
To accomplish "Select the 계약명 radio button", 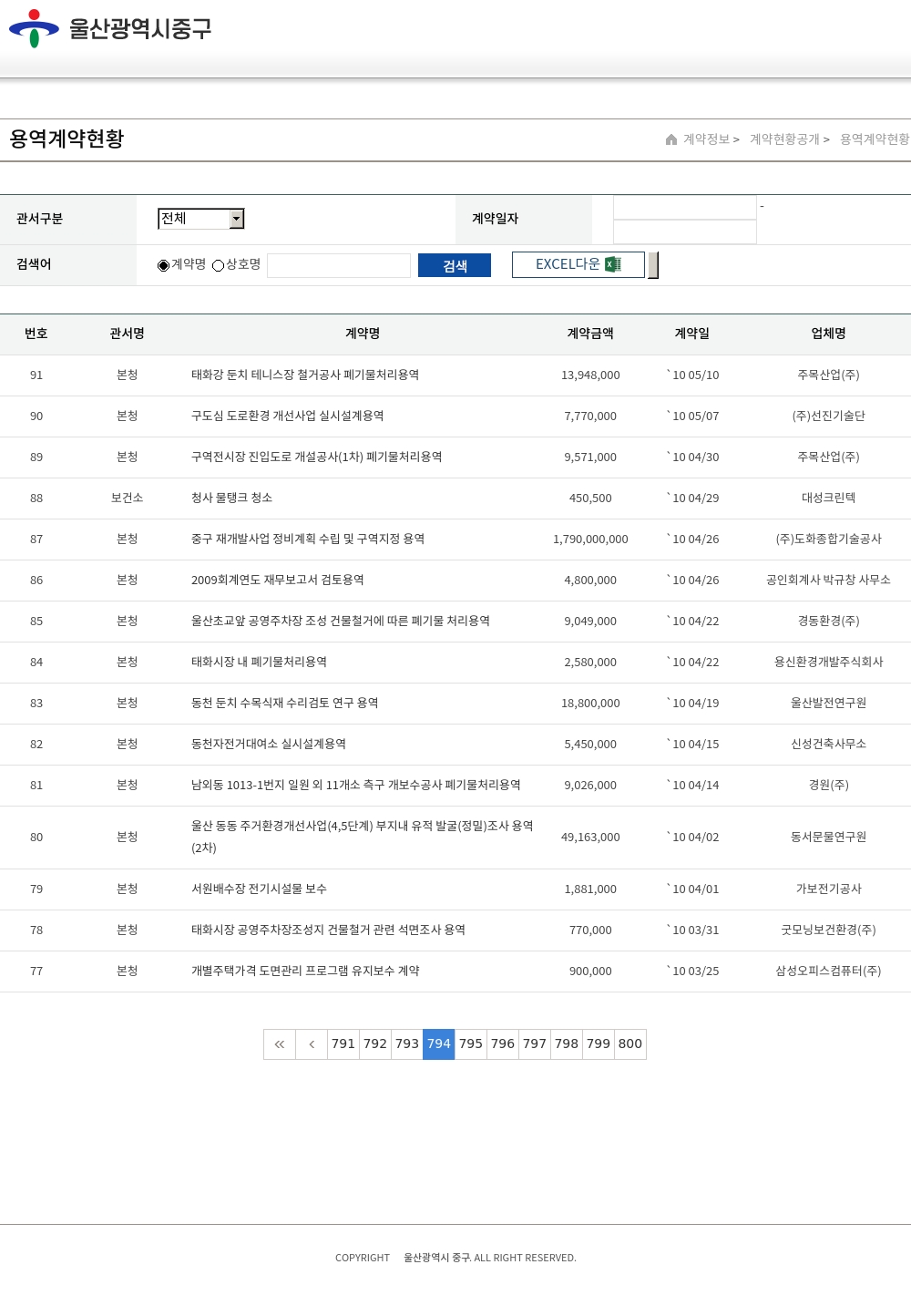I will point(164,265).
